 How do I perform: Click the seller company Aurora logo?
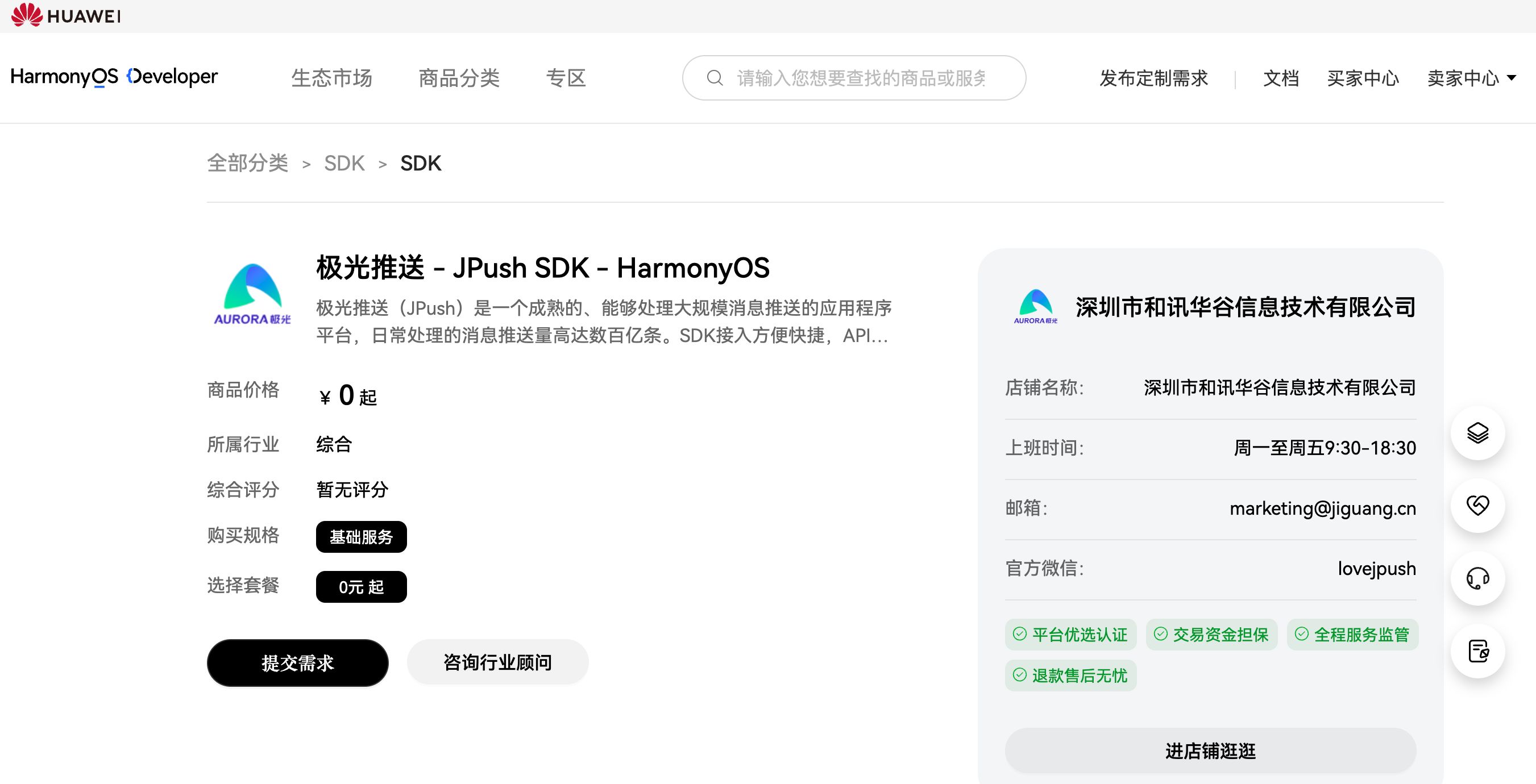click(1036, 307)
